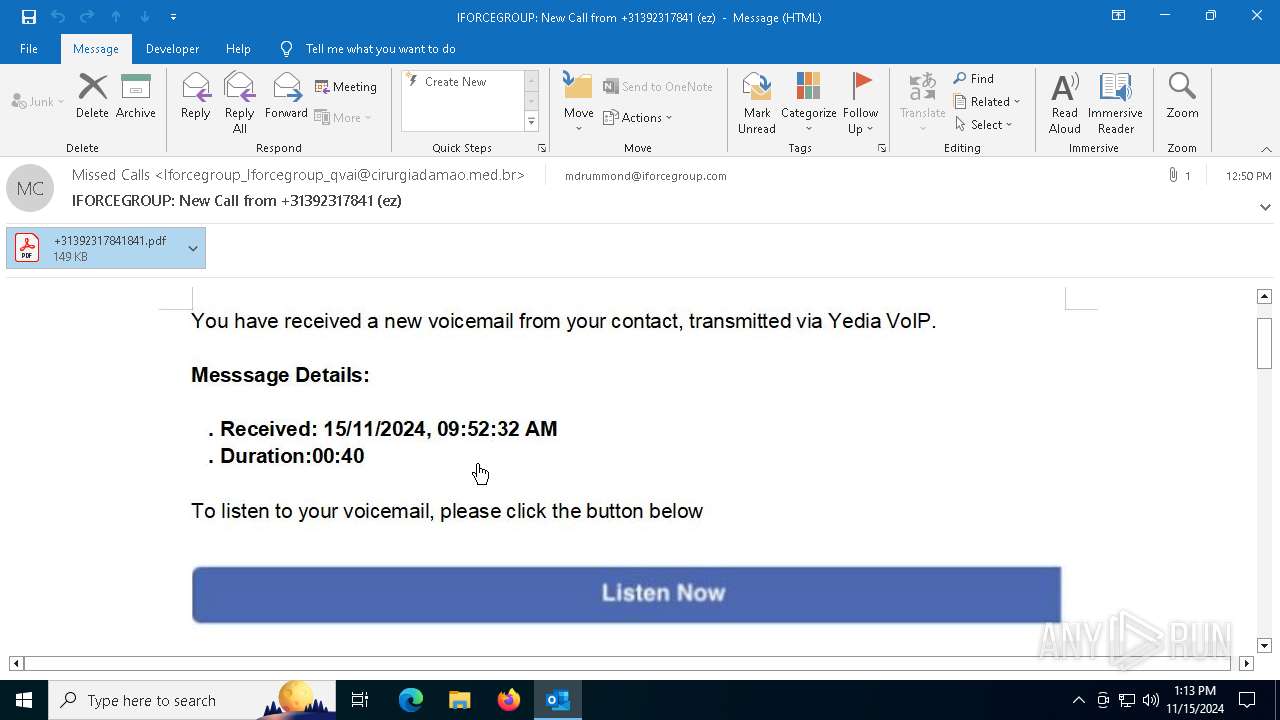The width and height of the screenshot is (1280, 720).
Task: Delete this email message
Action: pyautogui.click(x=92, y=97)
